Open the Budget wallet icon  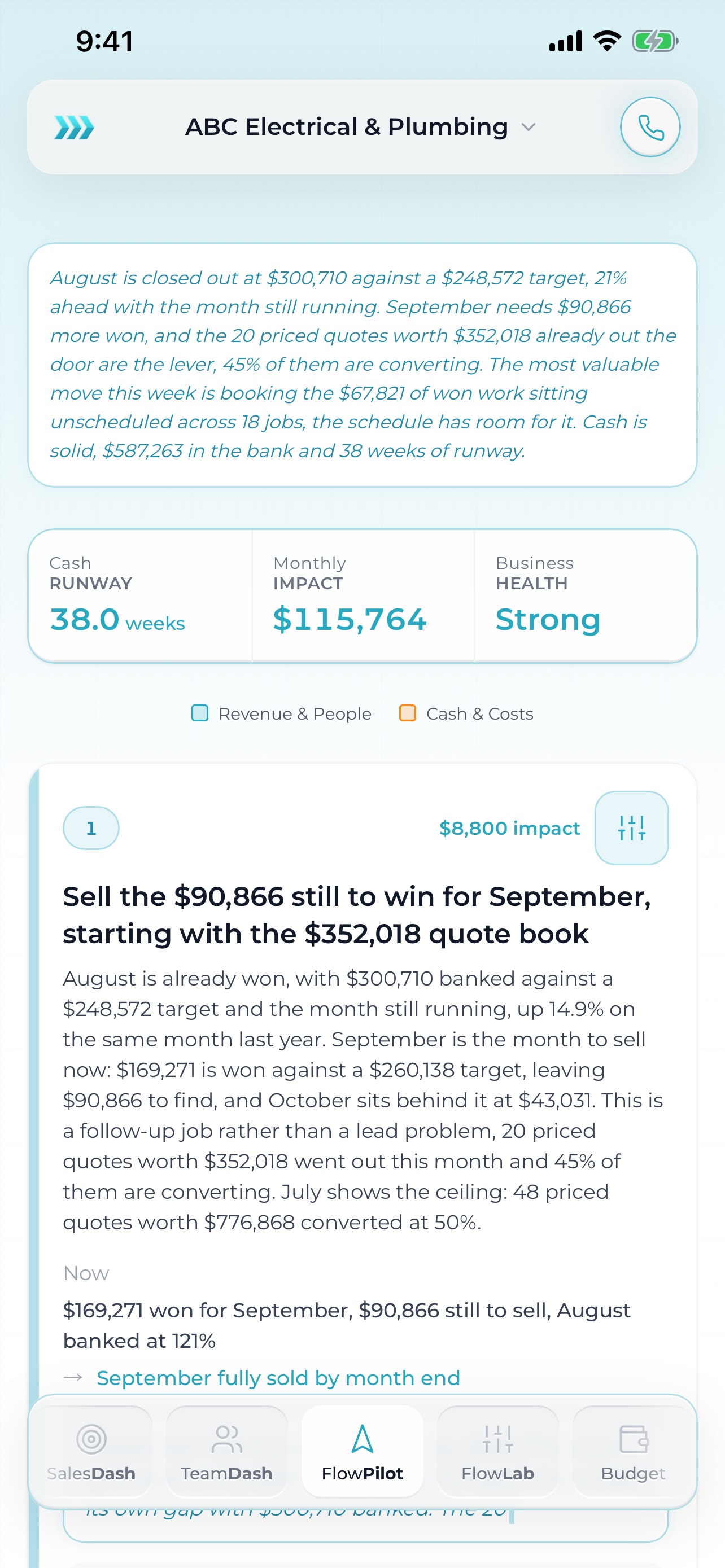click(633, 1439)
